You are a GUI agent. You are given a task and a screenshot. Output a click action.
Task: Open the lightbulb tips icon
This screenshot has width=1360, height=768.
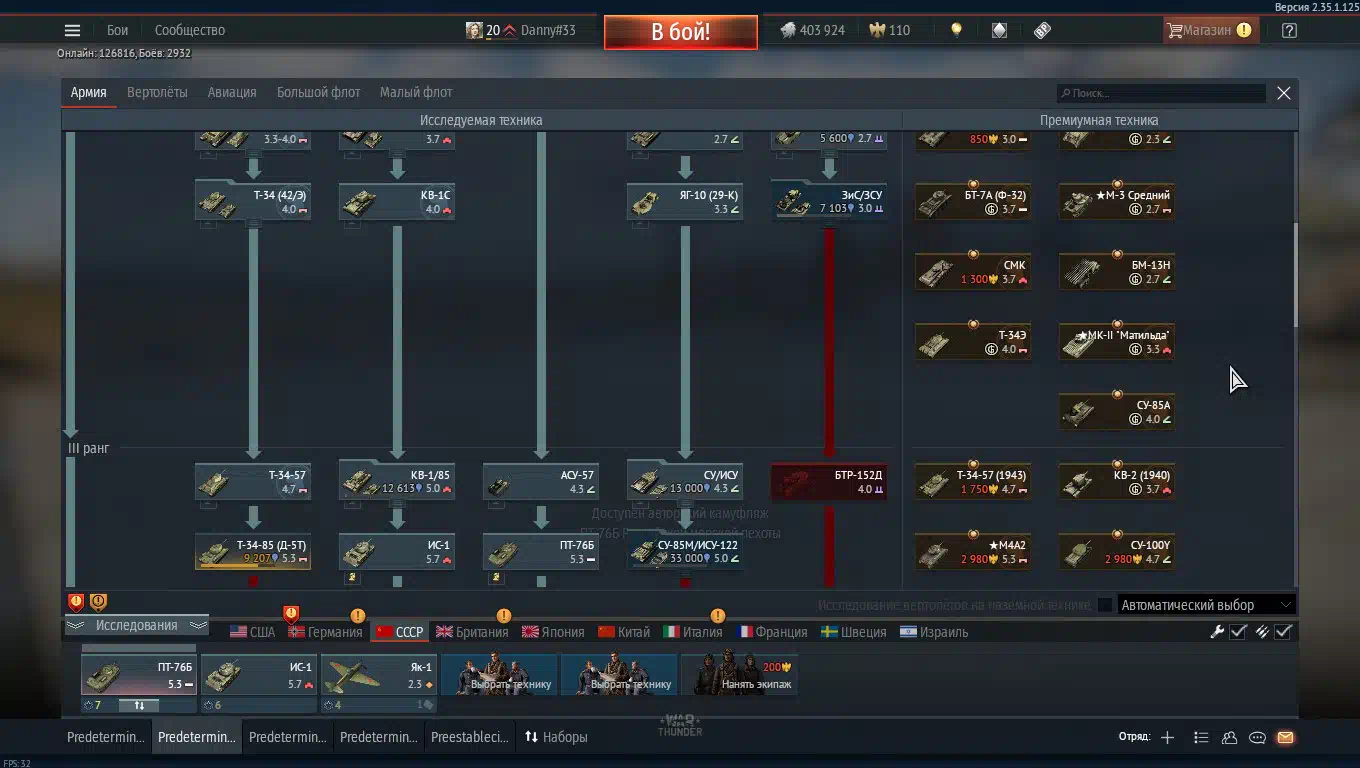[x=956, y=30]
